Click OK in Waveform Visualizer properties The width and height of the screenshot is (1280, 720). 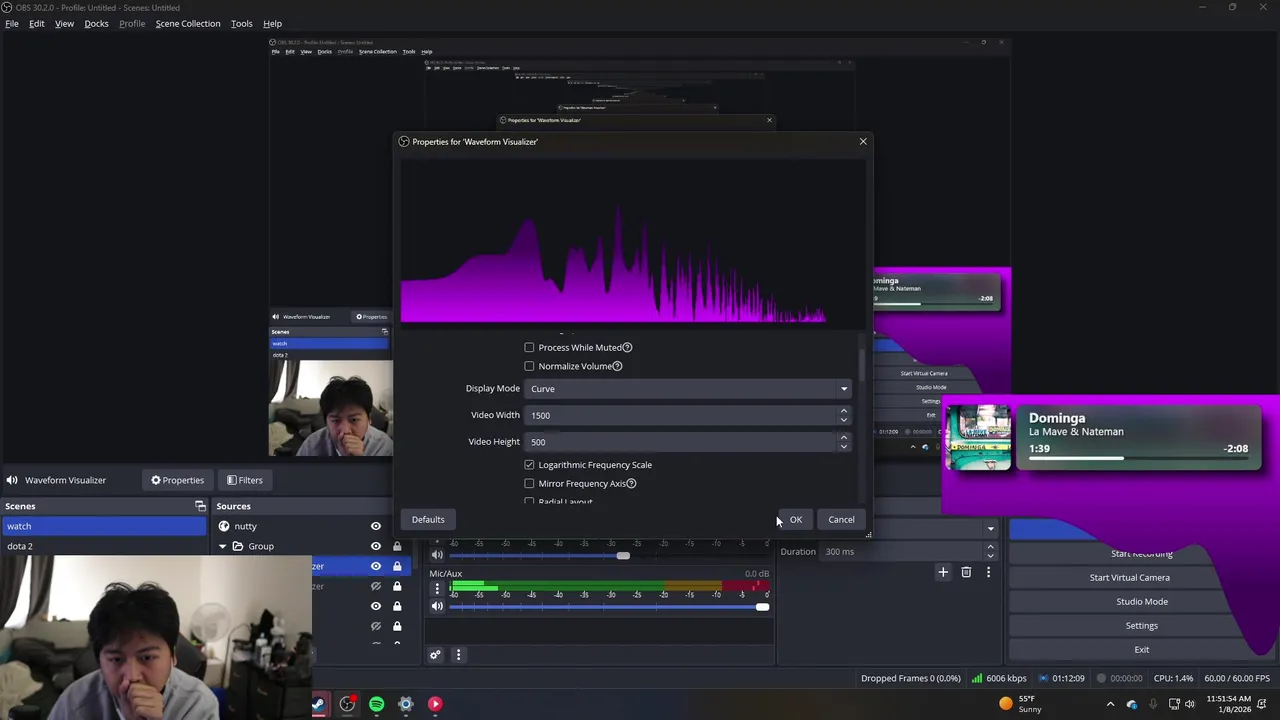pos(796,520)
